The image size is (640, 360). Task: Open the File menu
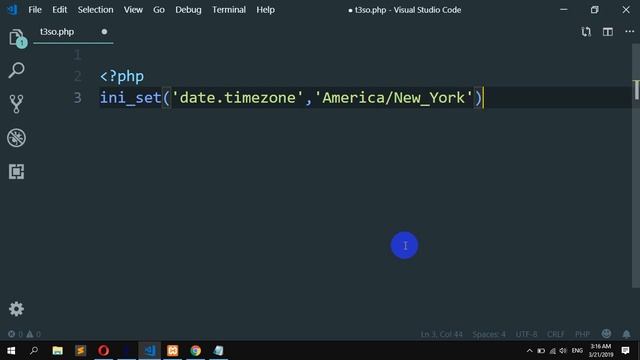(35, 10)
